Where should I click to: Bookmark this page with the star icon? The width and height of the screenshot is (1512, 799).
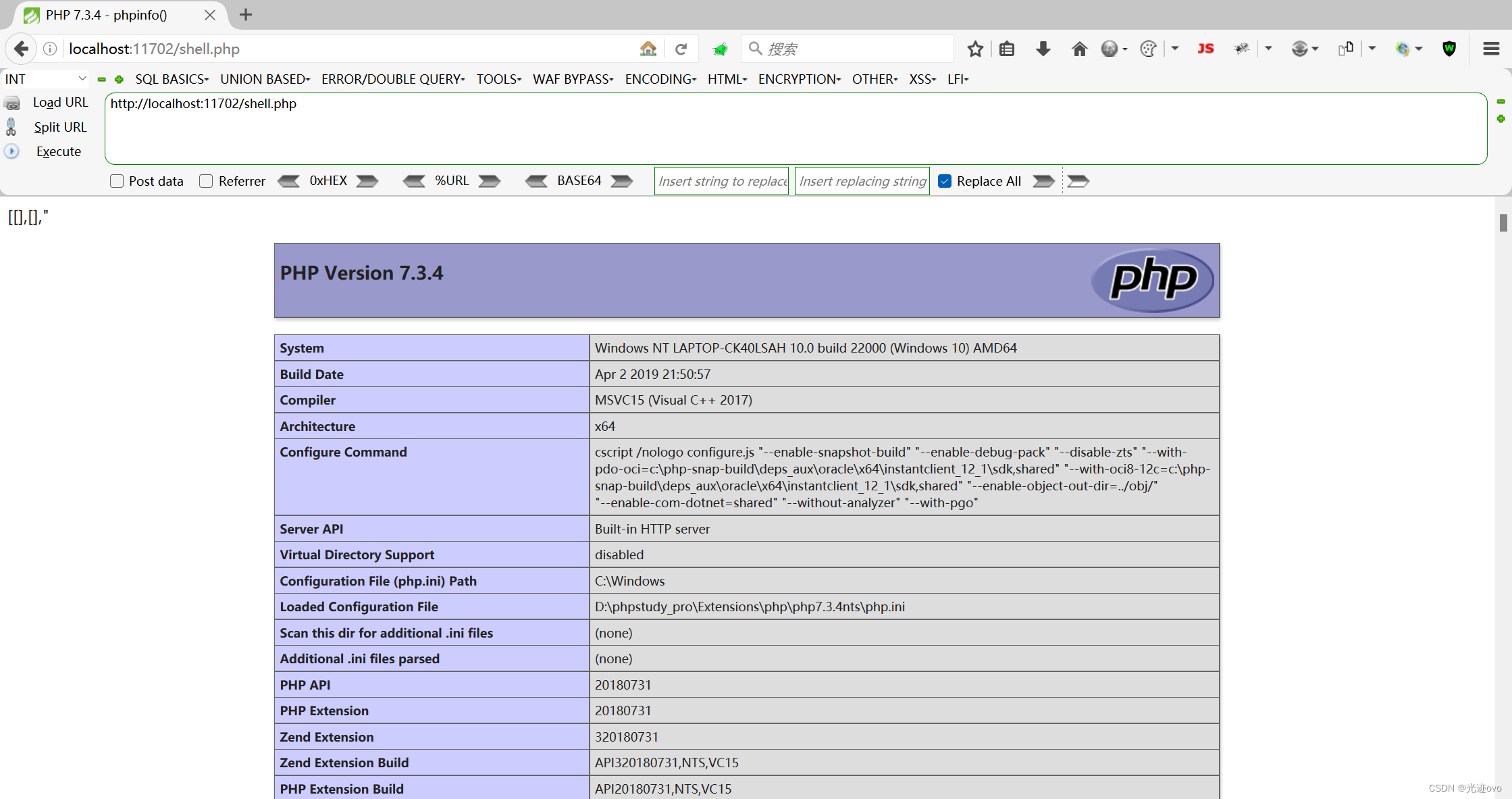pos(974,49)
